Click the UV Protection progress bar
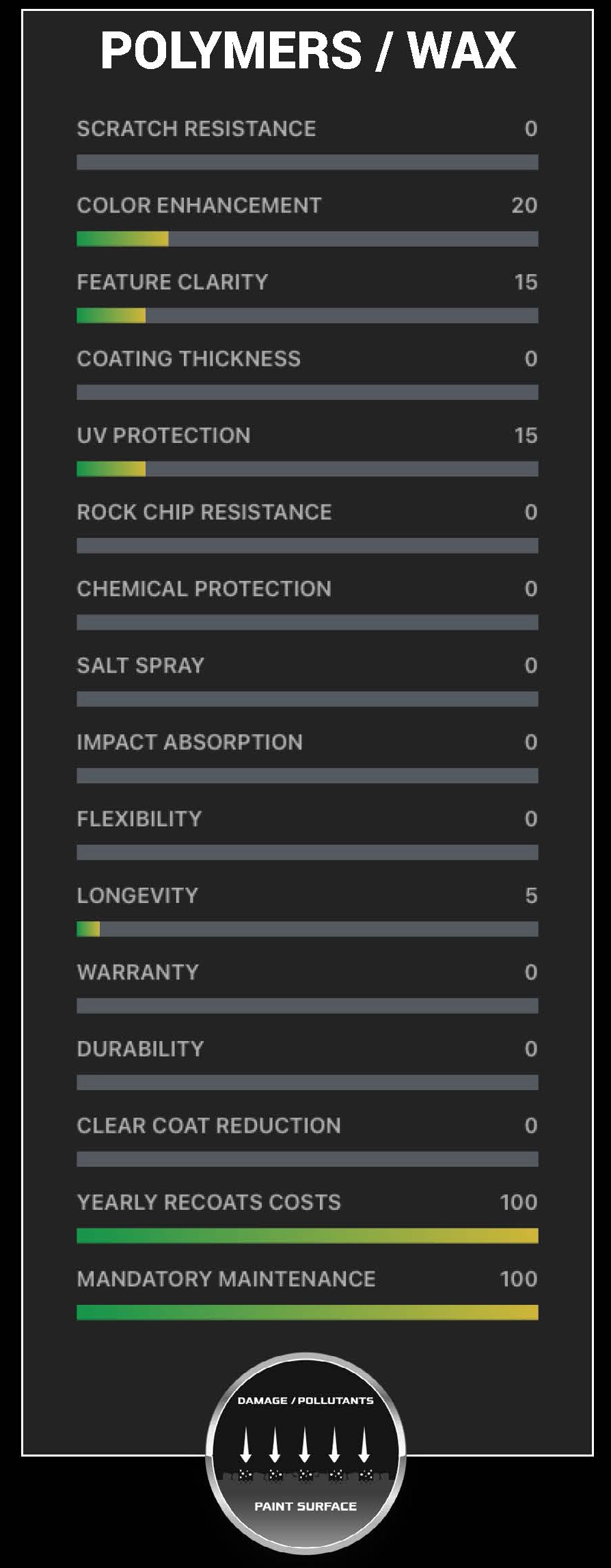The image size is (611, 1568). point(307,469)
